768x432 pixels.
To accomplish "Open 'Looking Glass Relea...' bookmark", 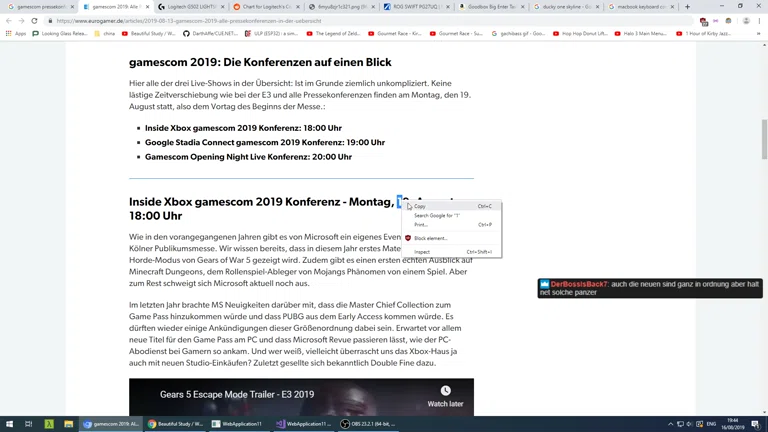I will (x=59, y=33).
